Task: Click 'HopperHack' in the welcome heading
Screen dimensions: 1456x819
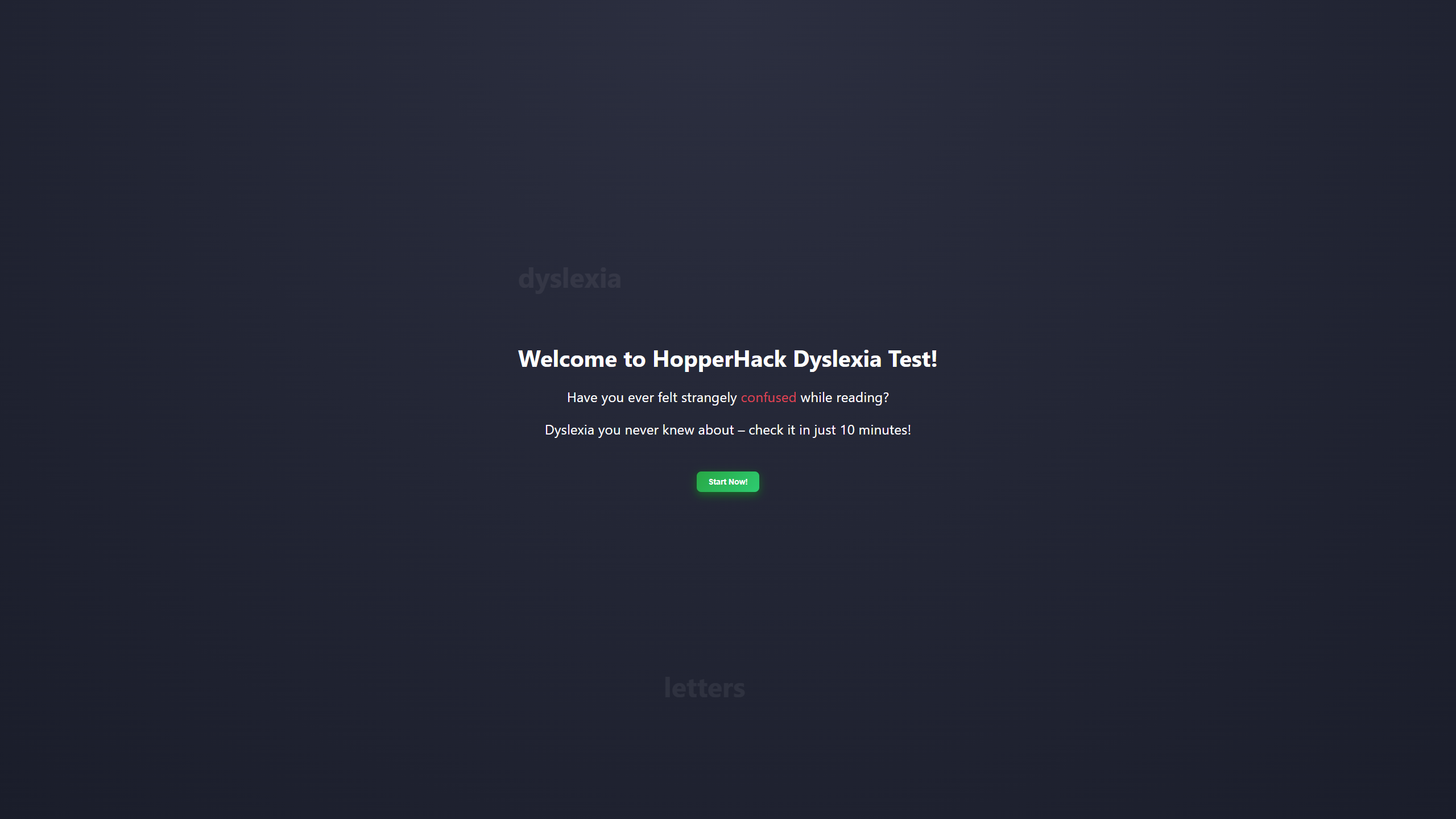Action: click(x=719, y=359)
